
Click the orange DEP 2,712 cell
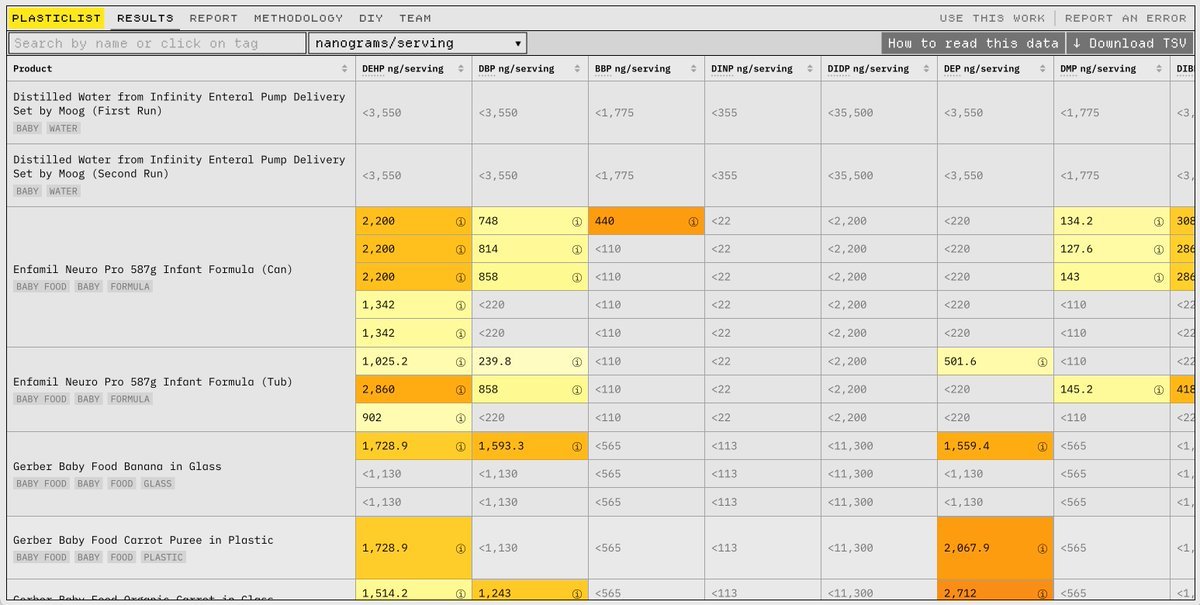coord(994,593)
